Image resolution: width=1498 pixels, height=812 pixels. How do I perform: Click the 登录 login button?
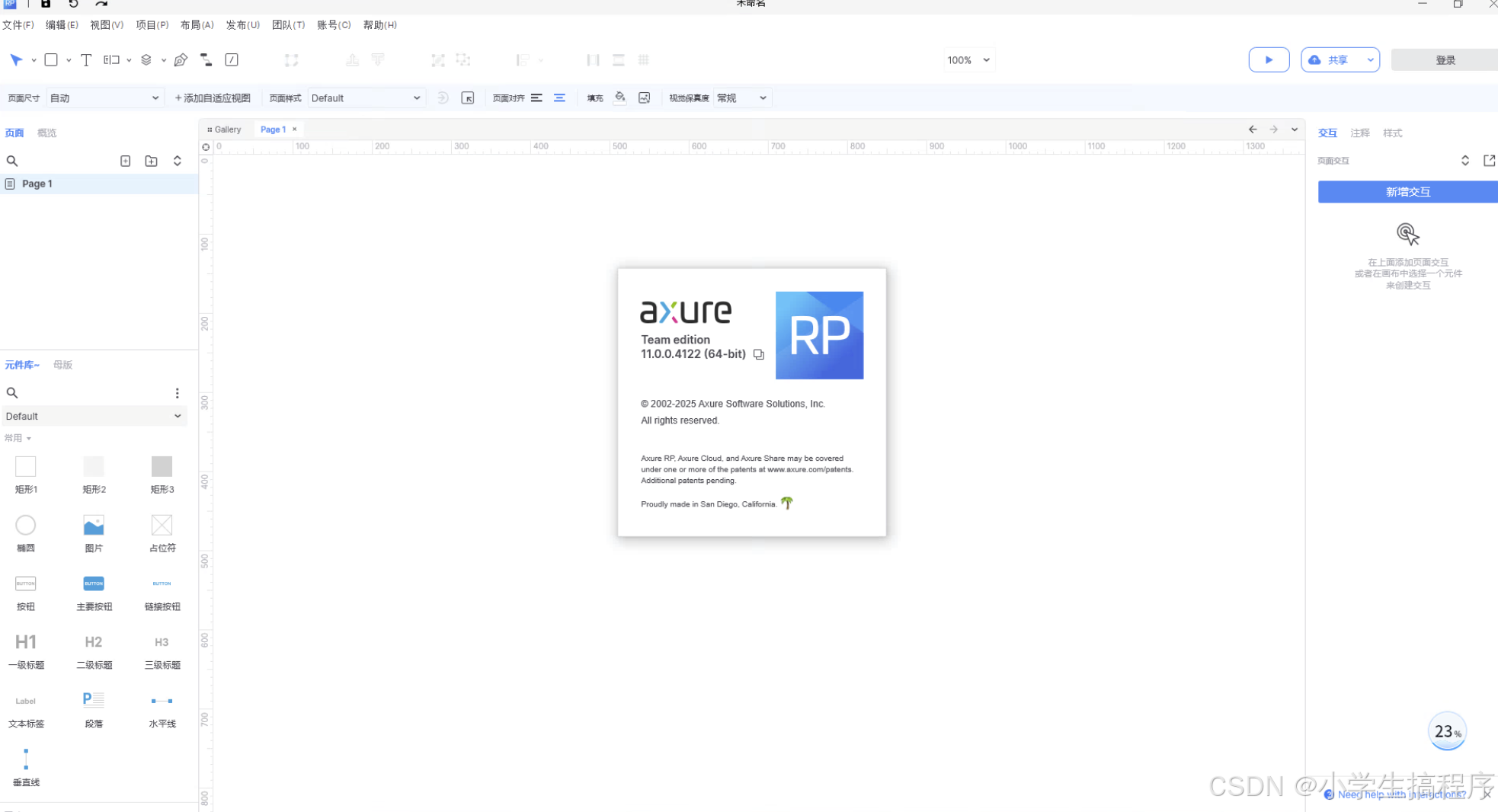point(1445,60)
